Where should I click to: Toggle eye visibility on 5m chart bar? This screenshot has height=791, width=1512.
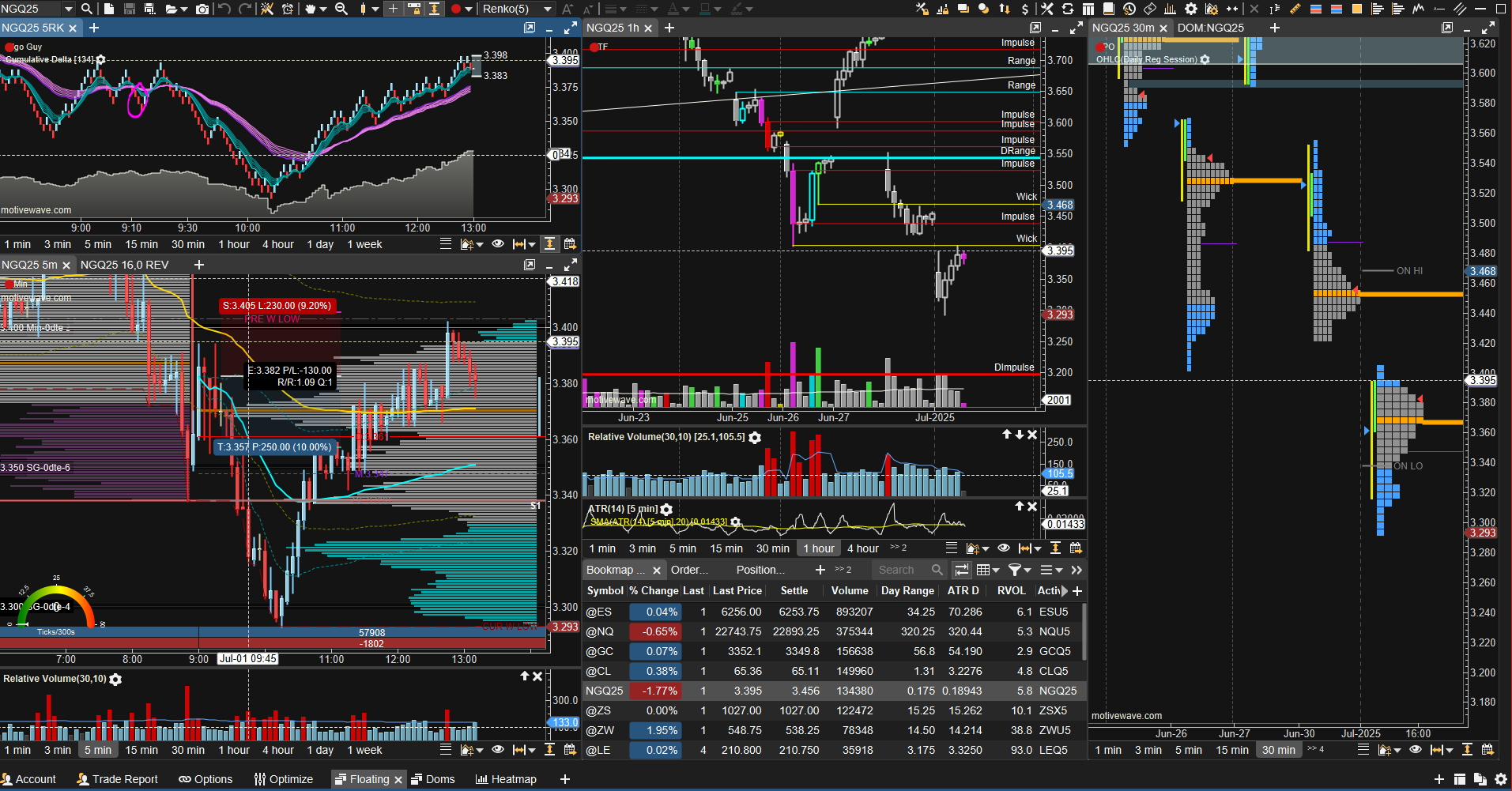click(497, 750)
